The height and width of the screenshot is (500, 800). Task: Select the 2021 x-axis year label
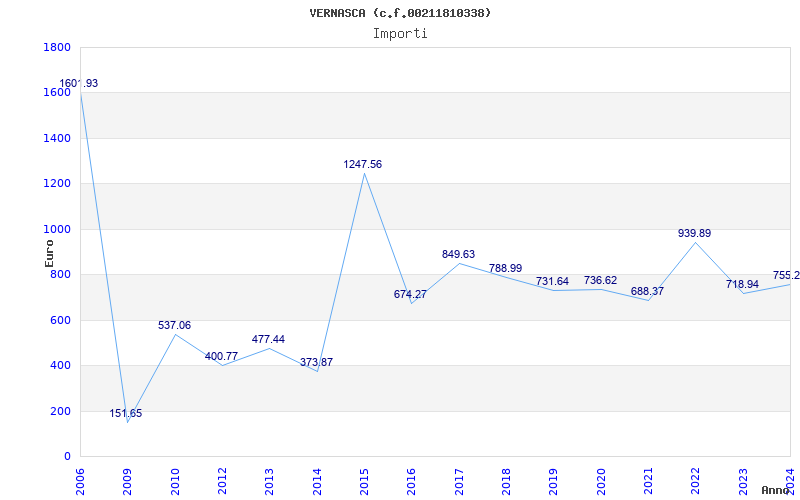[x=648, y=482]
